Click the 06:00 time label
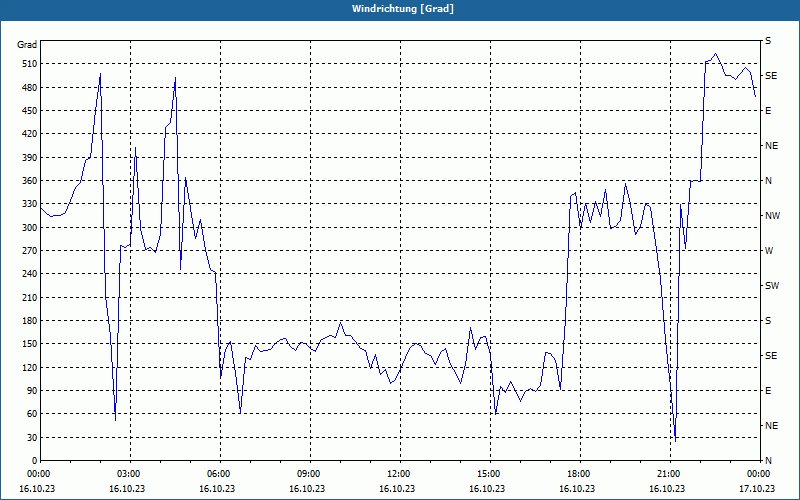Viewport: 800px width, 500px height. coord(218,473)
